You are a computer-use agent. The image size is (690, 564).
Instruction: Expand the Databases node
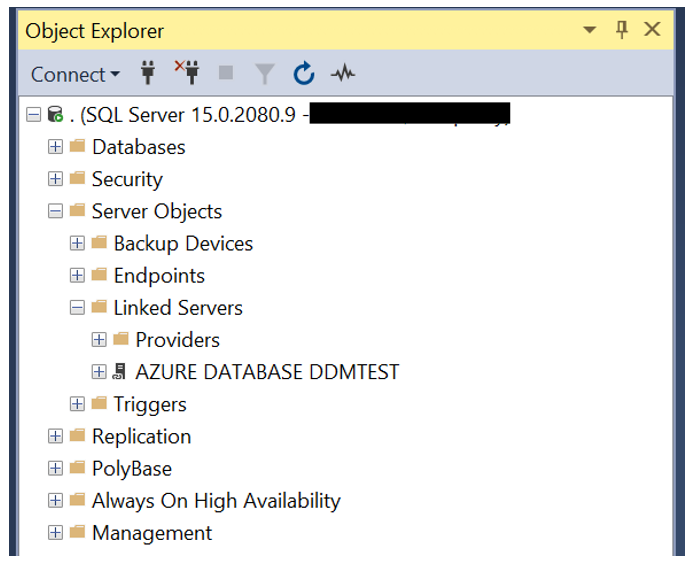click(x=55, y=147)
